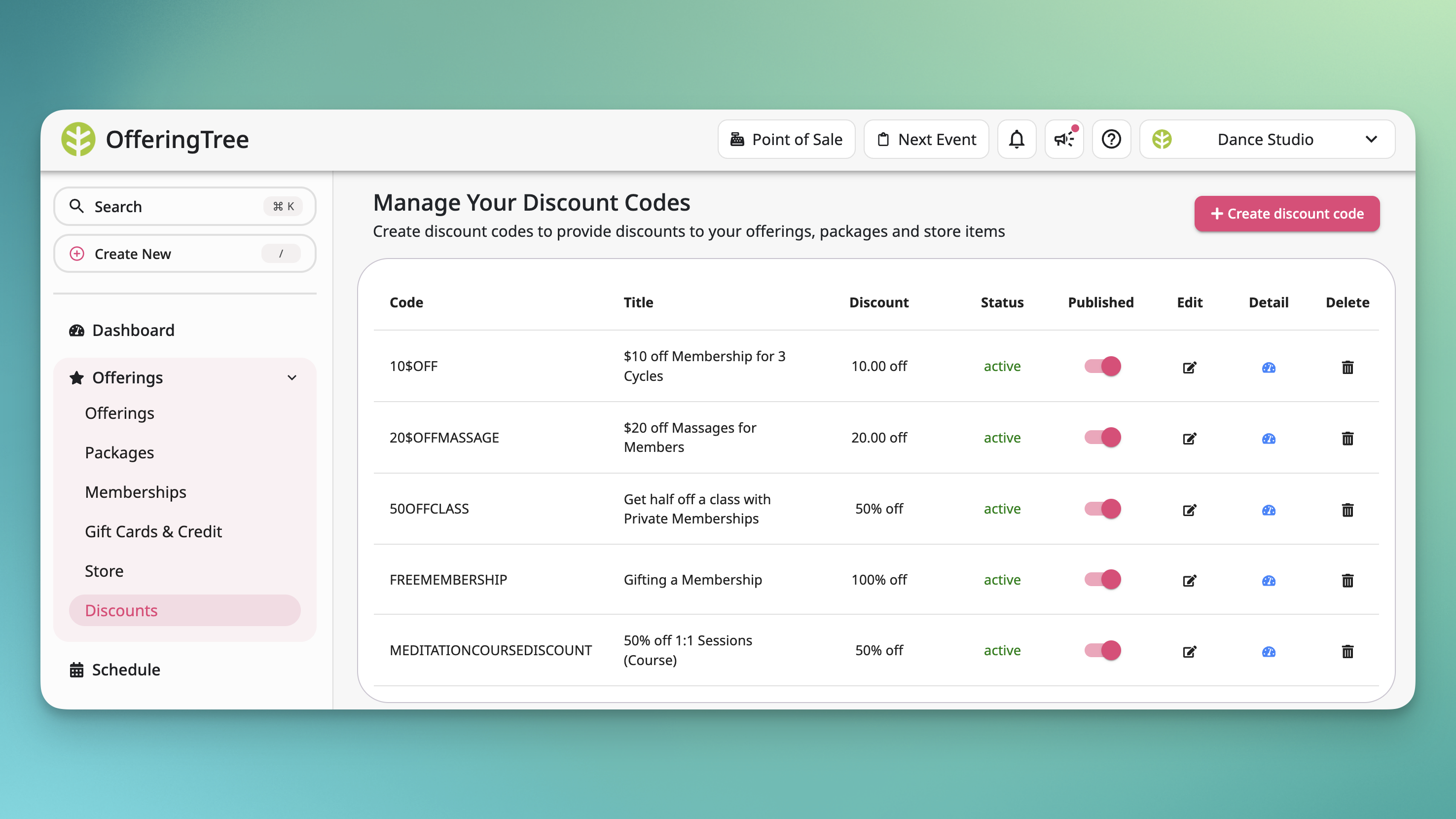Toggle published switch for 20$OFFMASSAGE
Screen dimensions: 1456x819
[1102, 438]
